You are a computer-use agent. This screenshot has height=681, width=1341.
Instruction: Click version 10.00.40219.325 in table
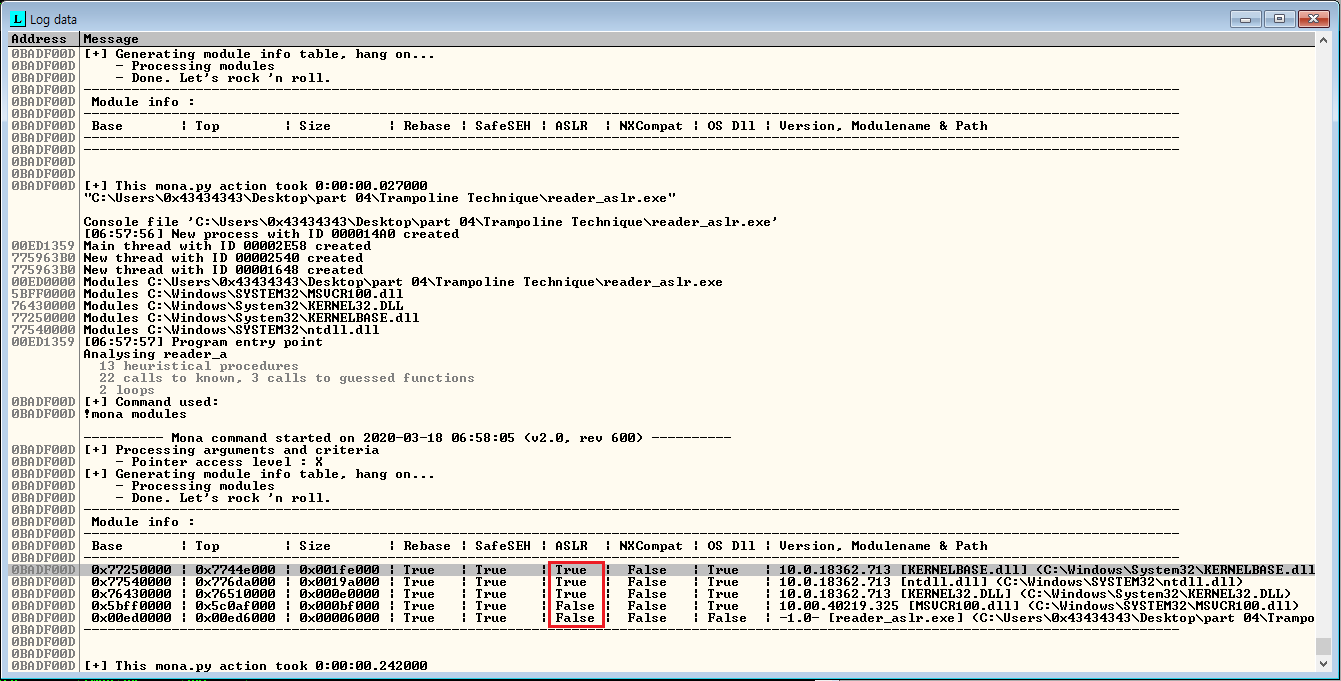tap(839, 606)
